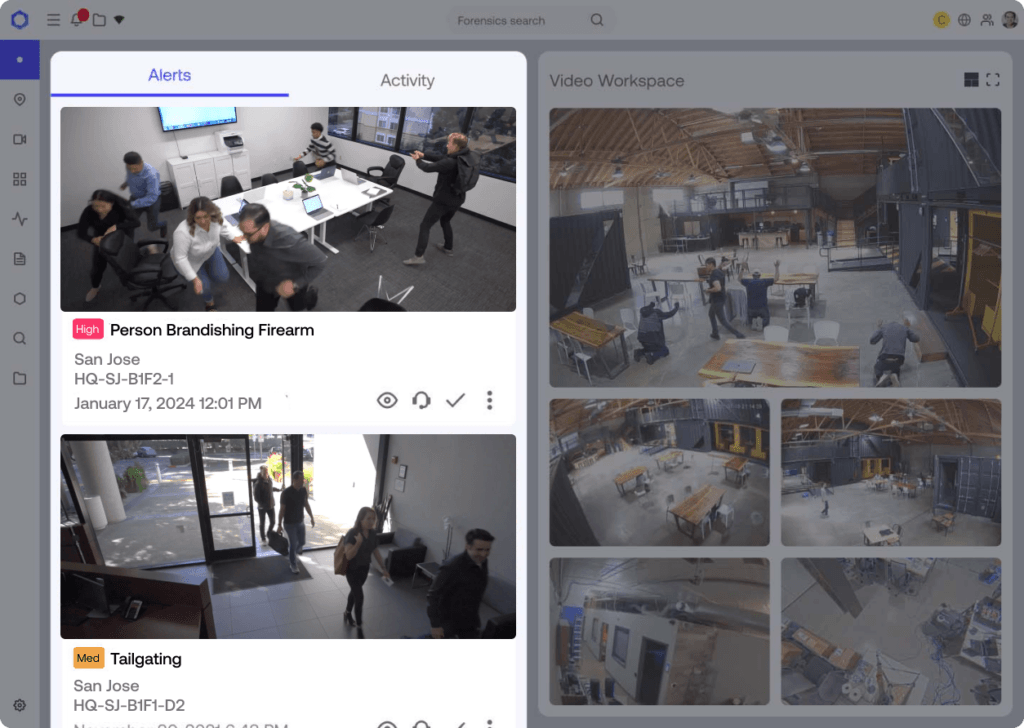Open the grid view sidebar icon

20,179
